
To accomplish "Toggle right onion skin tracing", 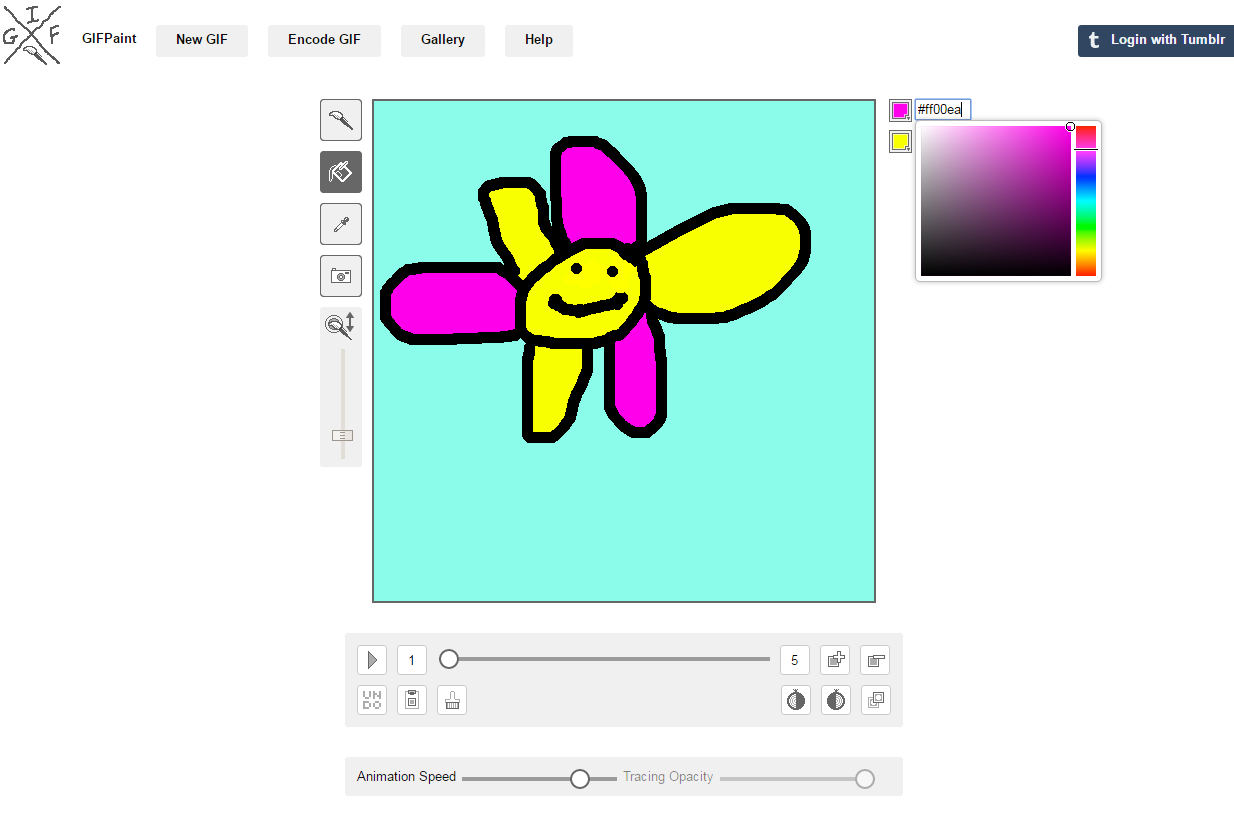I will click(836, 700).
